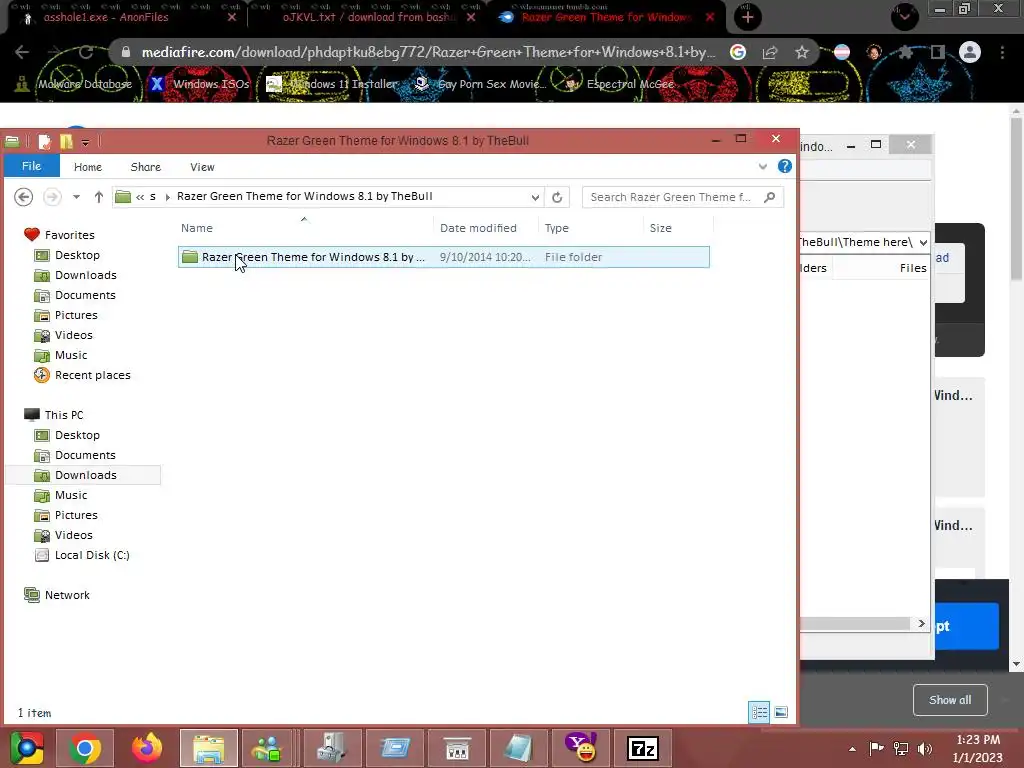This screenshot has height=768, width=1024.
Task: Open the Action Center flag icon
Action: click(x=876, y=749)
